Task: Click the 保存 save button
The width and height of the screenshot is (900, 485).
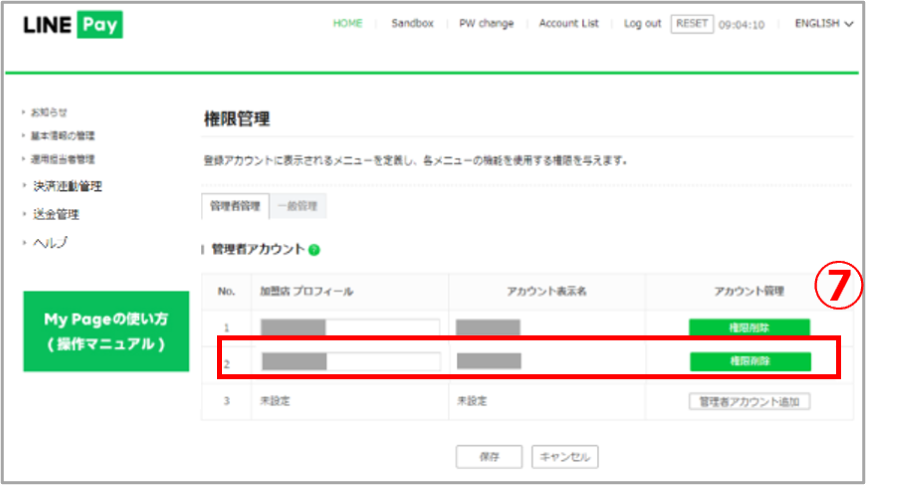Action: tap(489, 457)
